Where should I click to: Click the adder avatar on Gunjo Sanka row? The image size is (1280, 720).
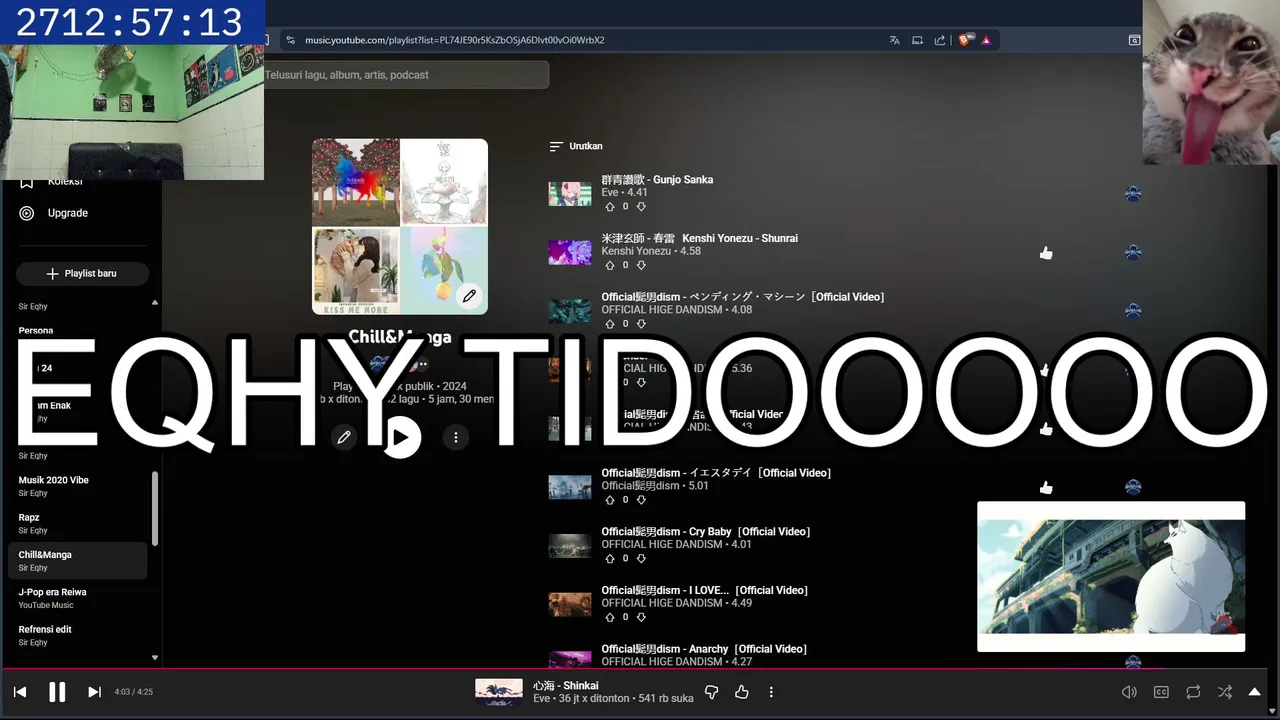point(1133,194)
